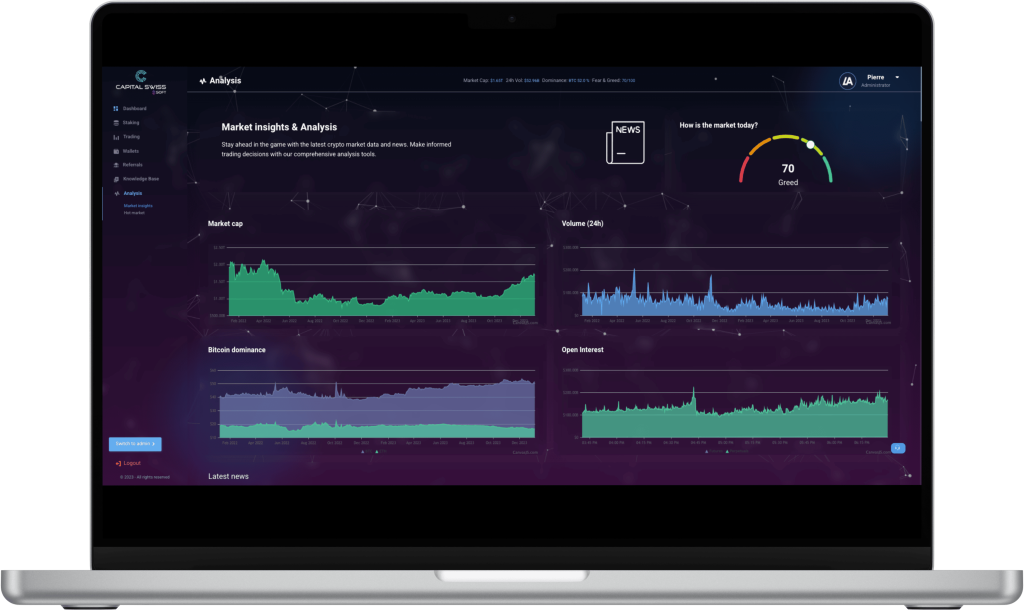Switch to the Hot market view
1024x610 pixels.
[x=134, y=212]
